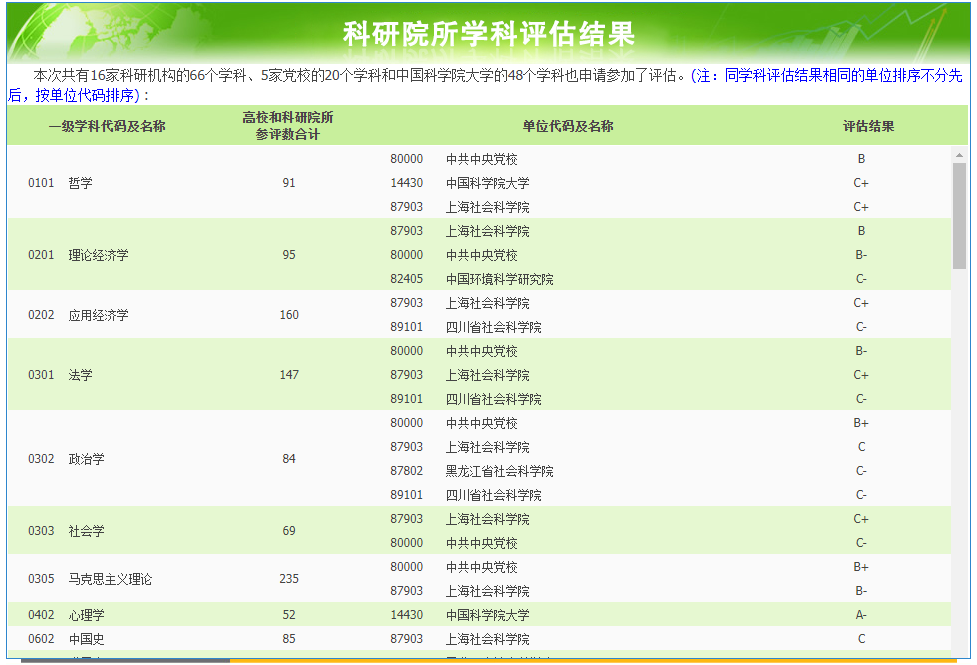Image resolution: width=977 pixels, height=665 pixels.
Task: Click count 91 in the 哲学 row
Action: [x=288, y=183]
